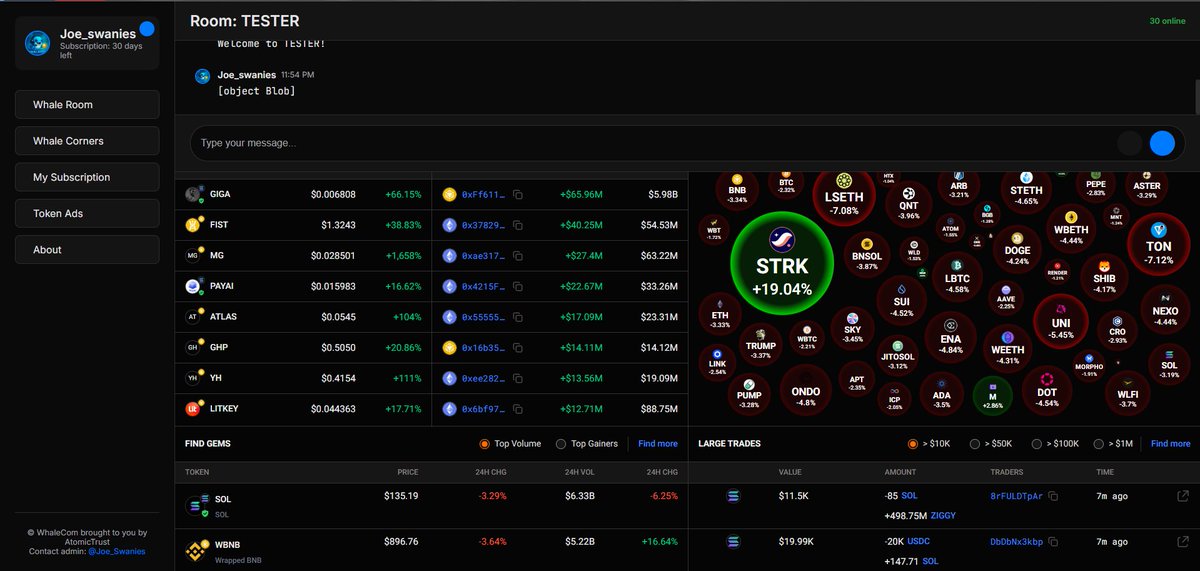Image resolution: width=1200 pixels, height=571 pixels.
Task: Select the Top Volume radio option
Action: pos(485,444)
